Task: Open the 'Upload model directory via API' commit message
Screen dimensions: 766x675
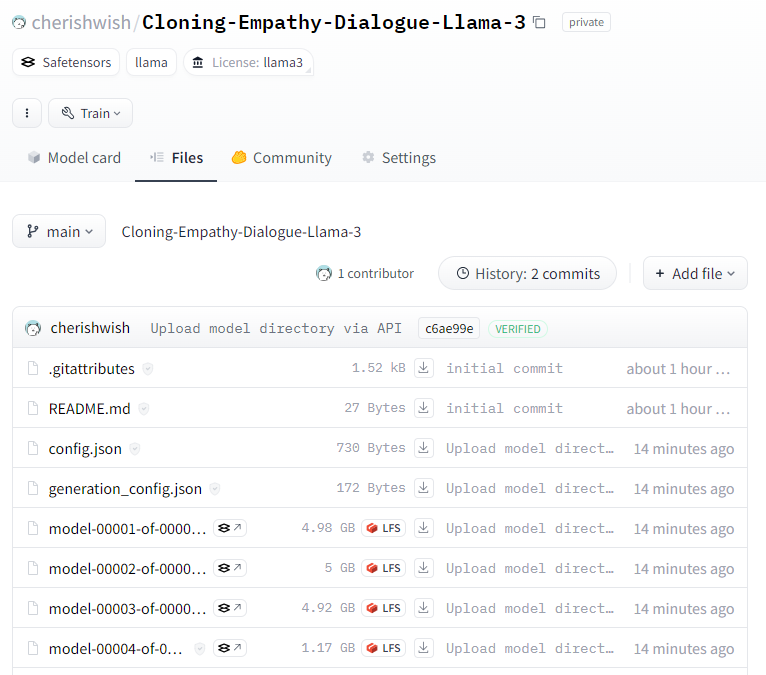Action: (x=276, y=328)
